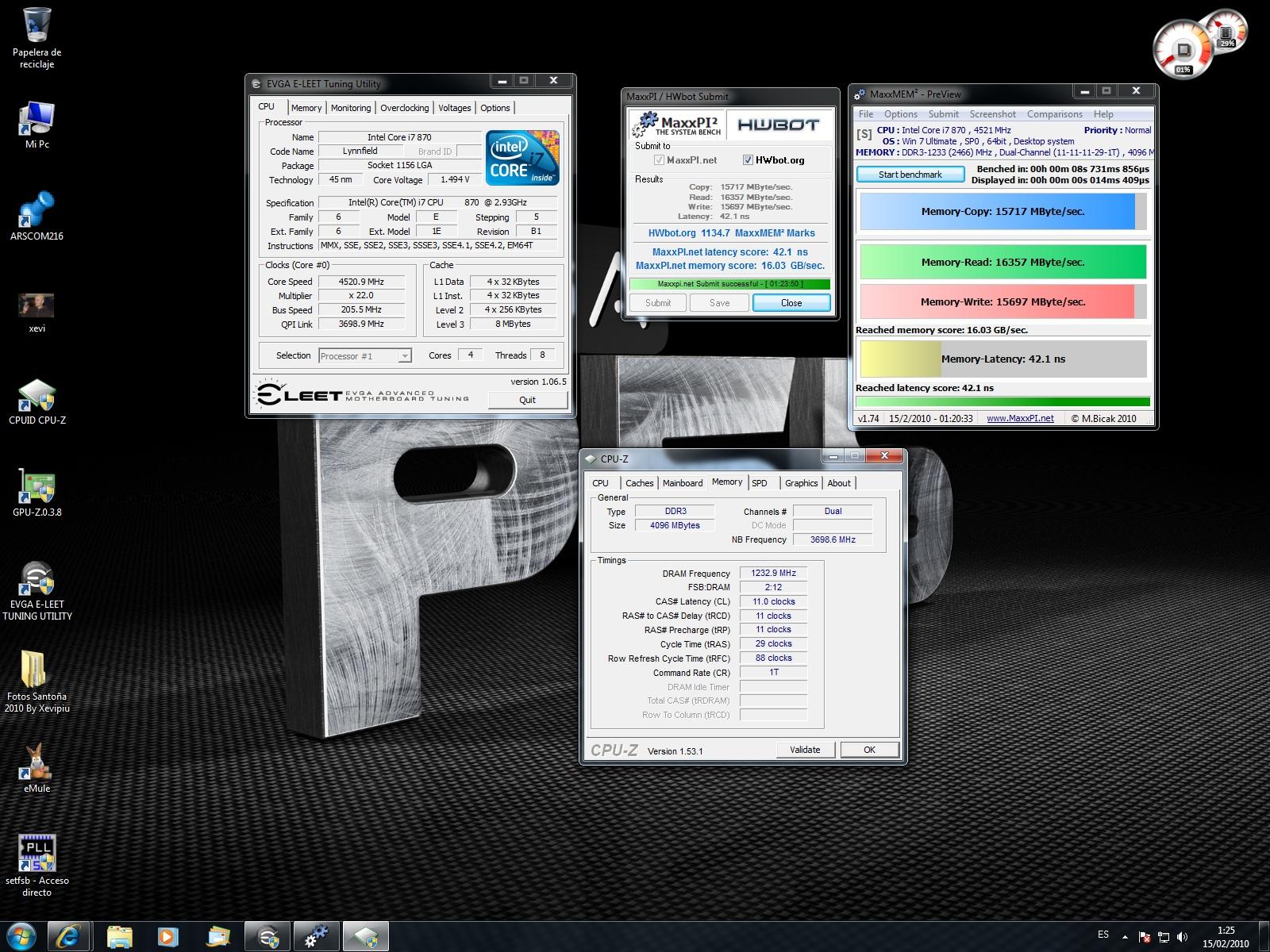The image size is (1270, 952).
Task: Open the Processor #1 selection dropdown
Action: point(365,355)
